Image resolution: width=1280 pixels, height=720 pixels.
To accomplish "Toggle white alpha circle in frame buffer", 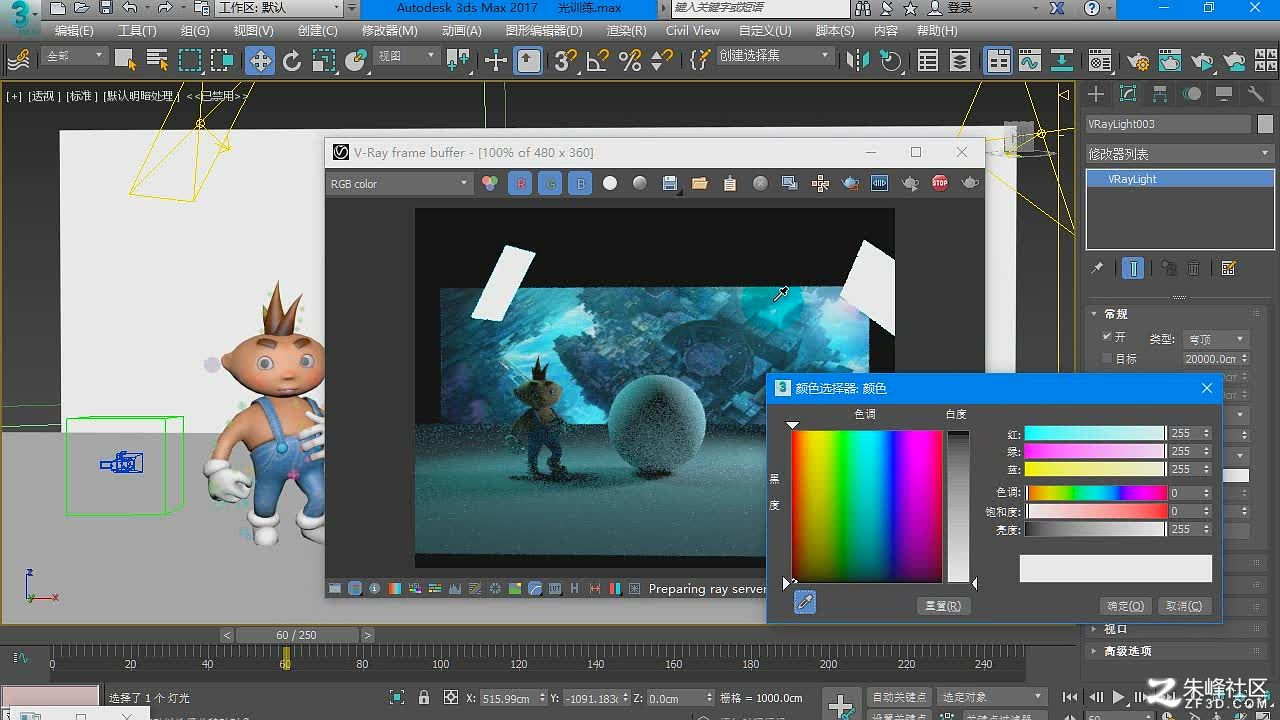I will 610,183.
